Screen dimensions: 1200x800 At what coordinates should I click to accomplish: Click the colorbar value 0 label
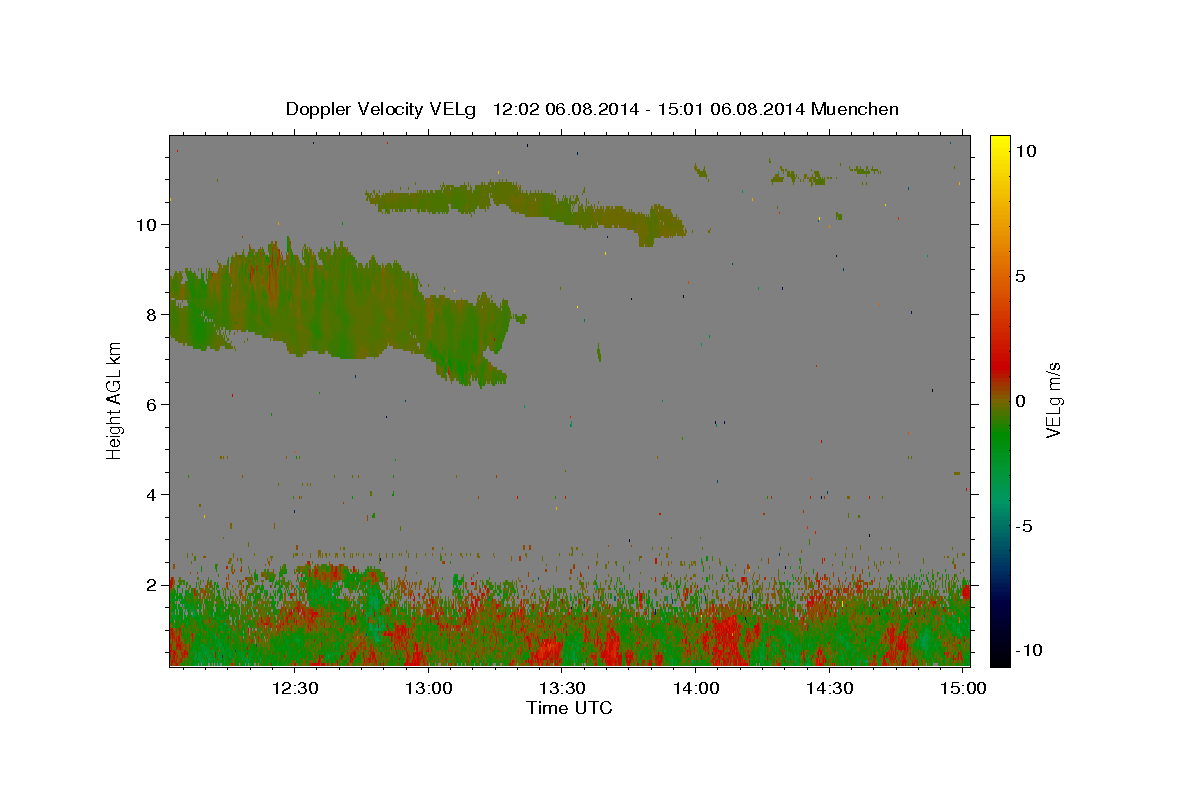pos(1020,401)
